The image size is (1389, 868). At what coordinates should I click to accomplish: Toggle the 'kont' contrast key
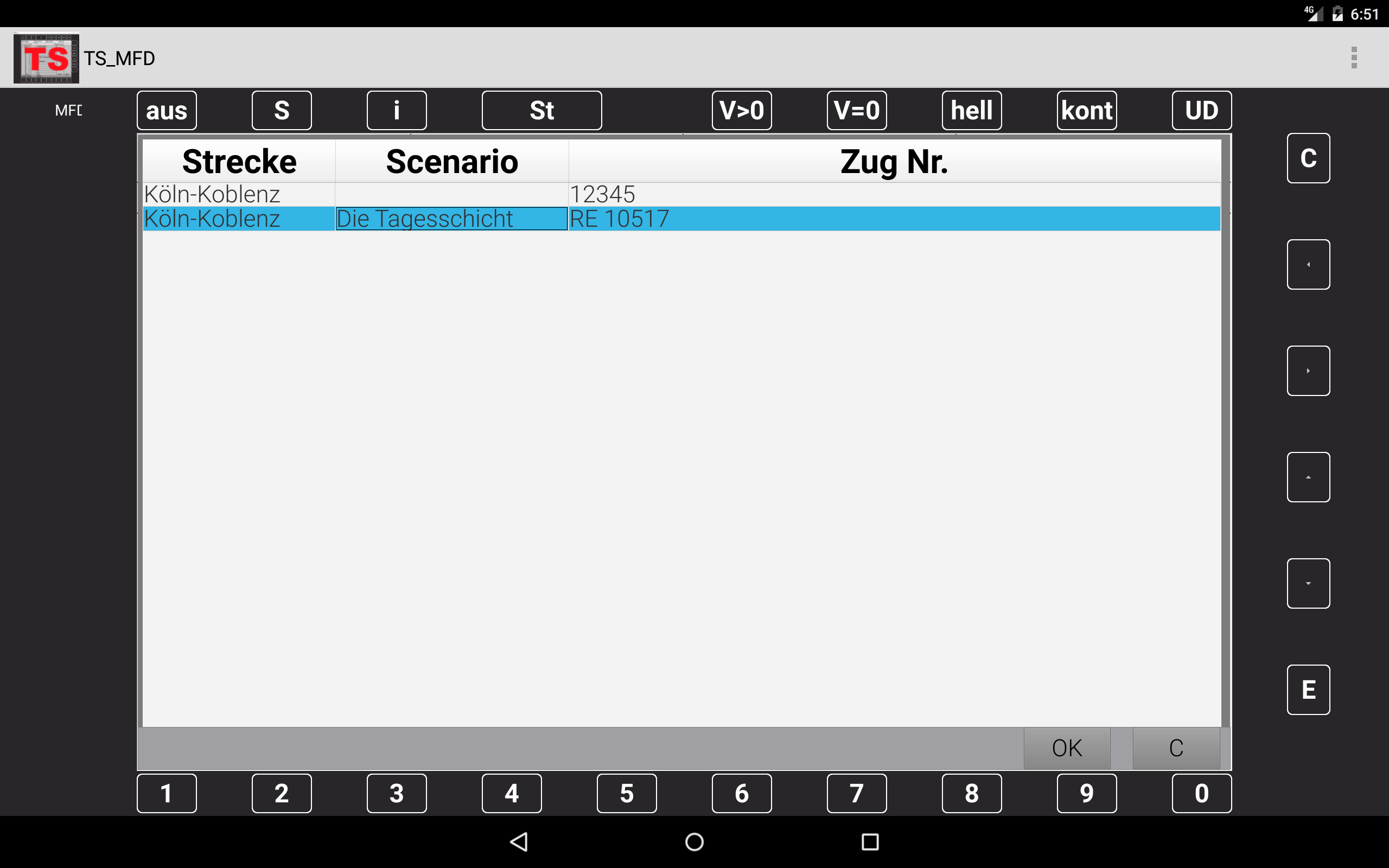(x=1087, y=110)
